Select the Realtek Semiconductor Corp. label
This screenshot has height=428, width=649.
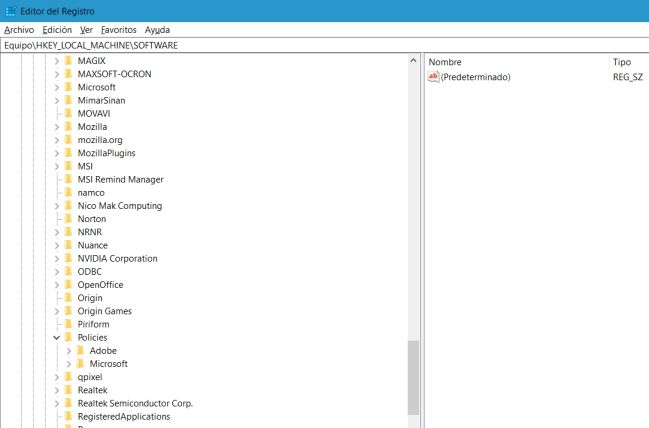tap(135, 403)
